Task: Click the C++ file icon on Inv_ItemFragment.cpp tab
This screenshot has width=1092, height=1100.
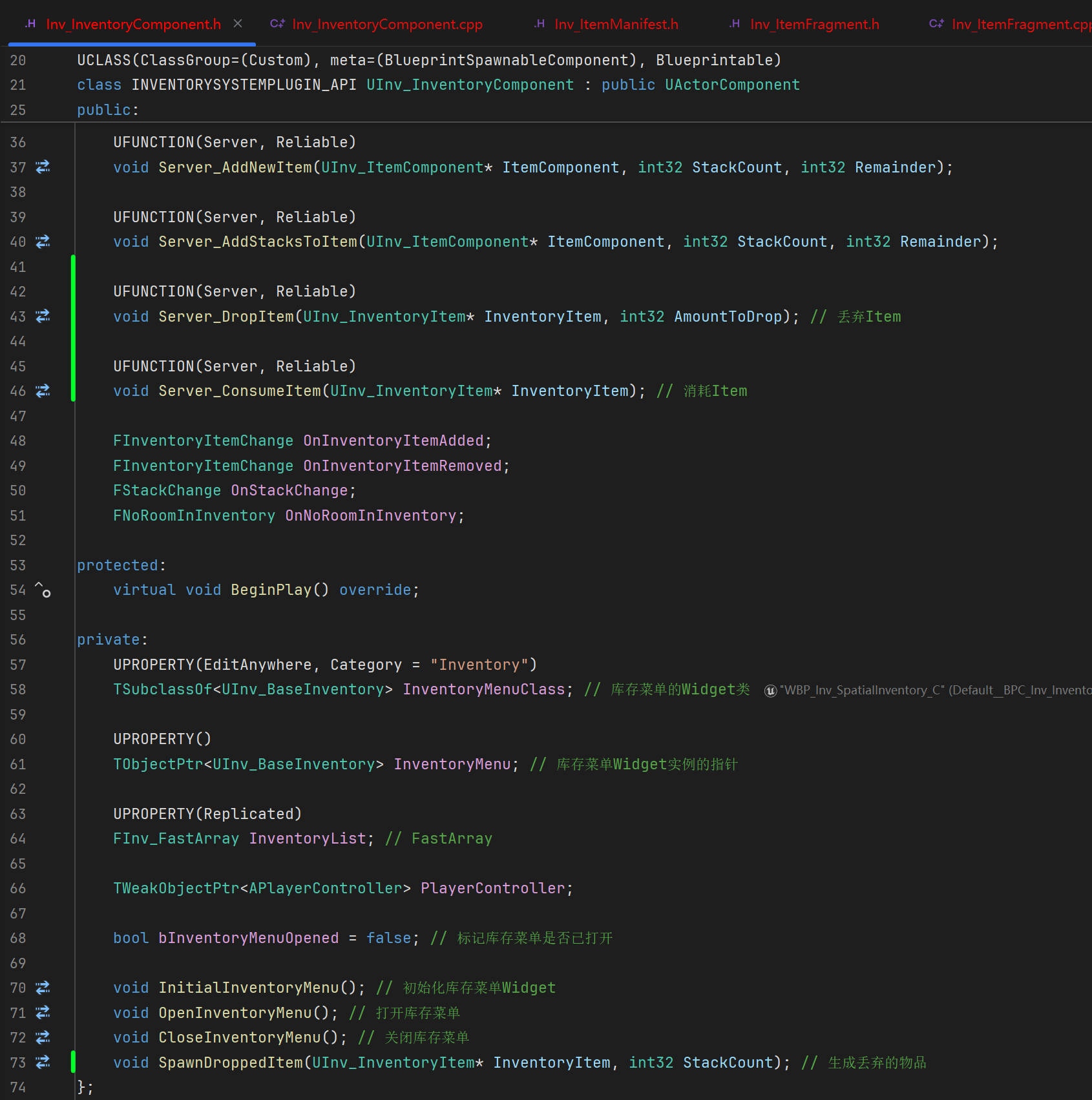Action: tap(936, 24)
